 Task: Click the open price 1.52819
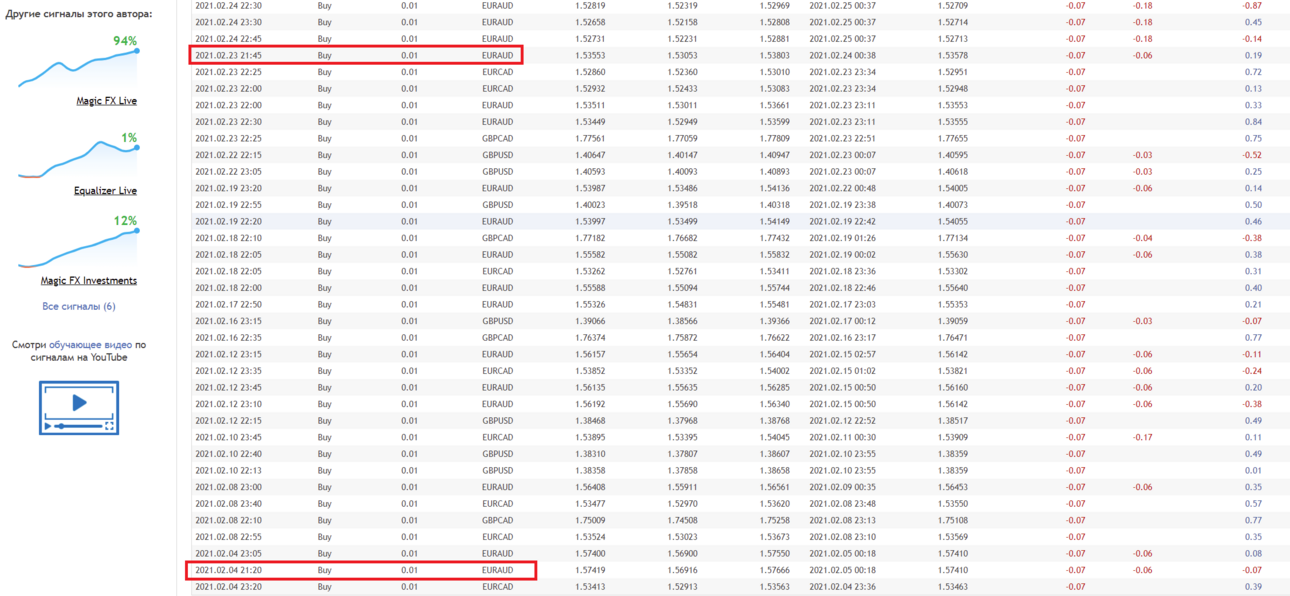(590, 5)
